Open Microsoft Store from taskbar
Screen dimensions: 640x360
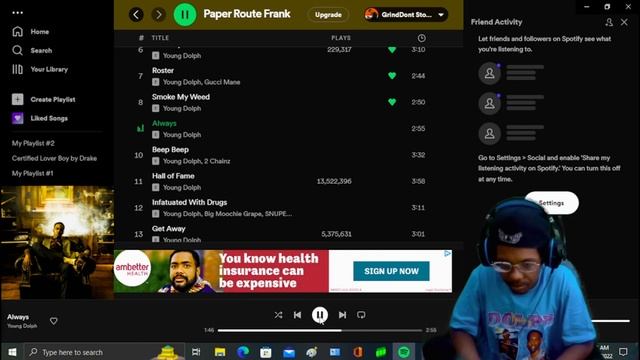pos(266,352)
